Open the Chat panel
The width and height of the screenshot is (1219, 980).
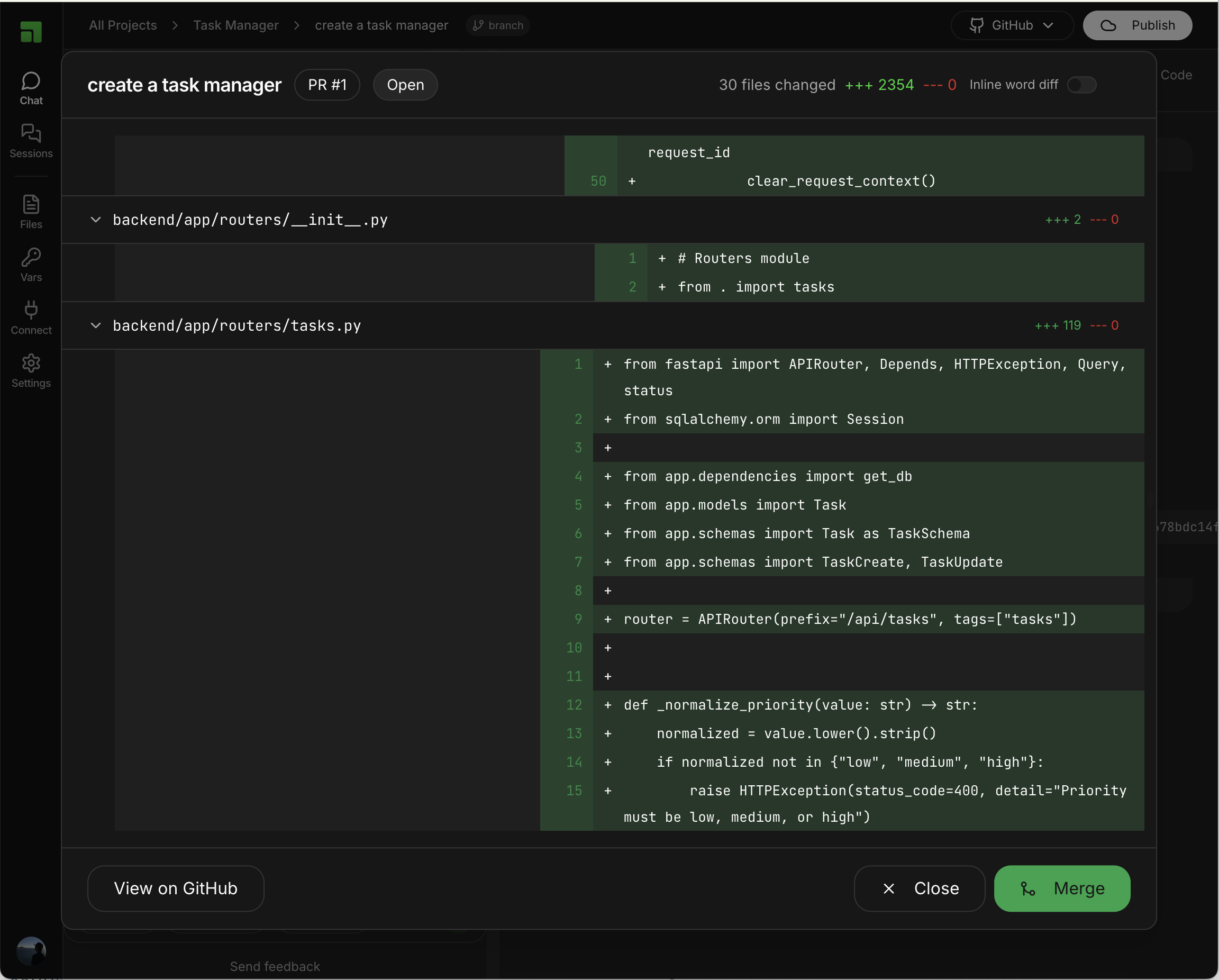(x=31, y=87)
